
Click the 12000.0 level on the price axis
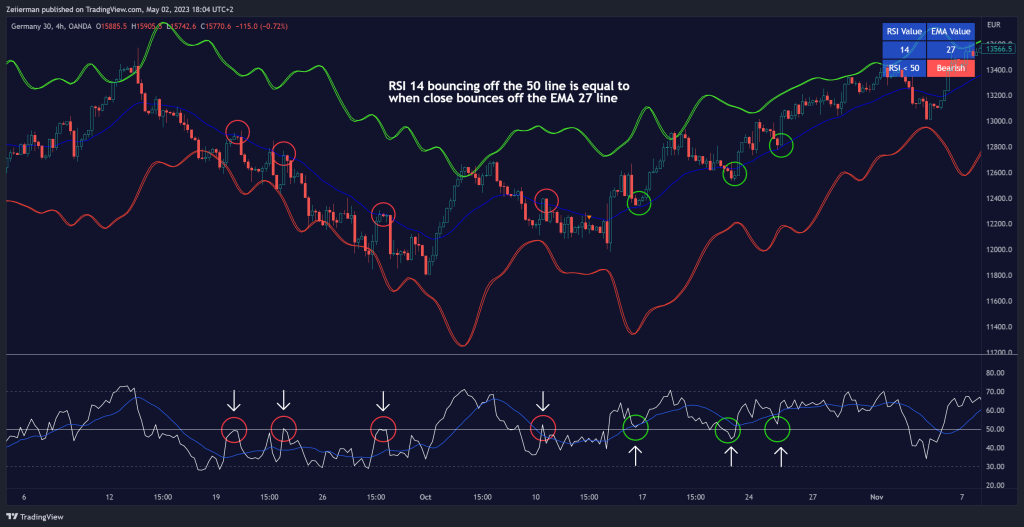[x=996, y=249]
